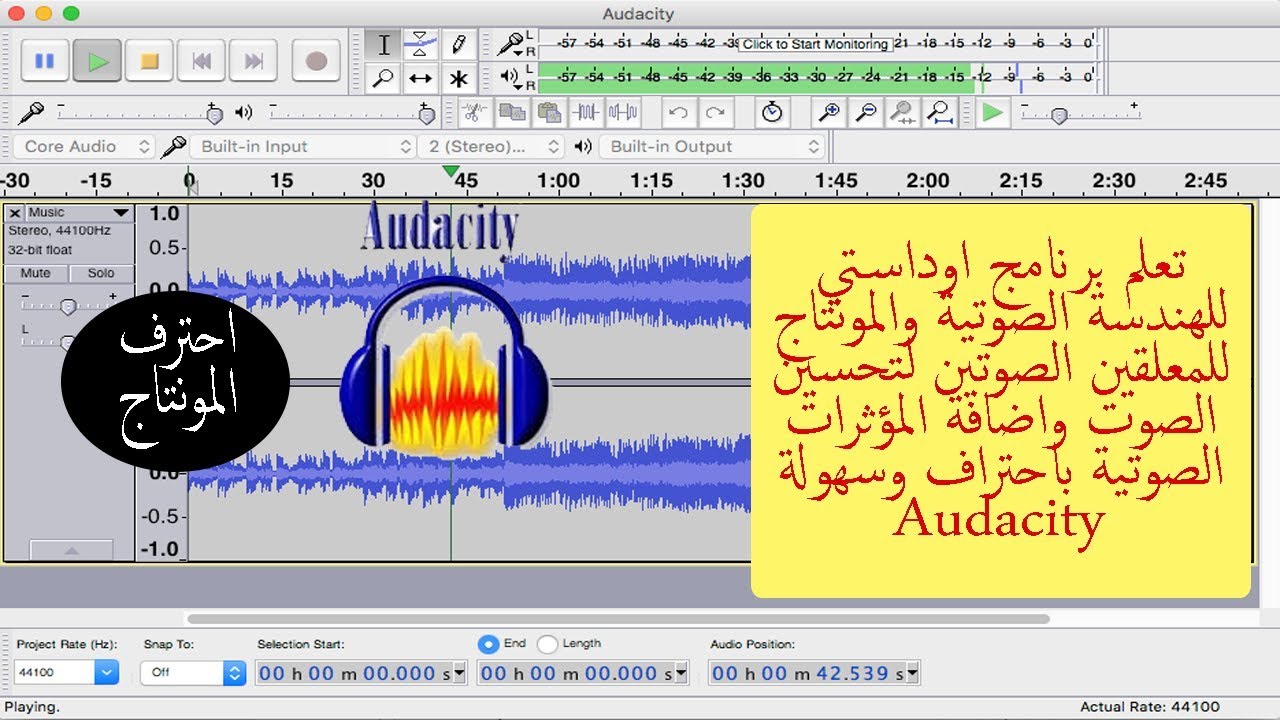Select the Multi-tool asterisk icon
The image size is (1280, 720).
click(459, 78)
